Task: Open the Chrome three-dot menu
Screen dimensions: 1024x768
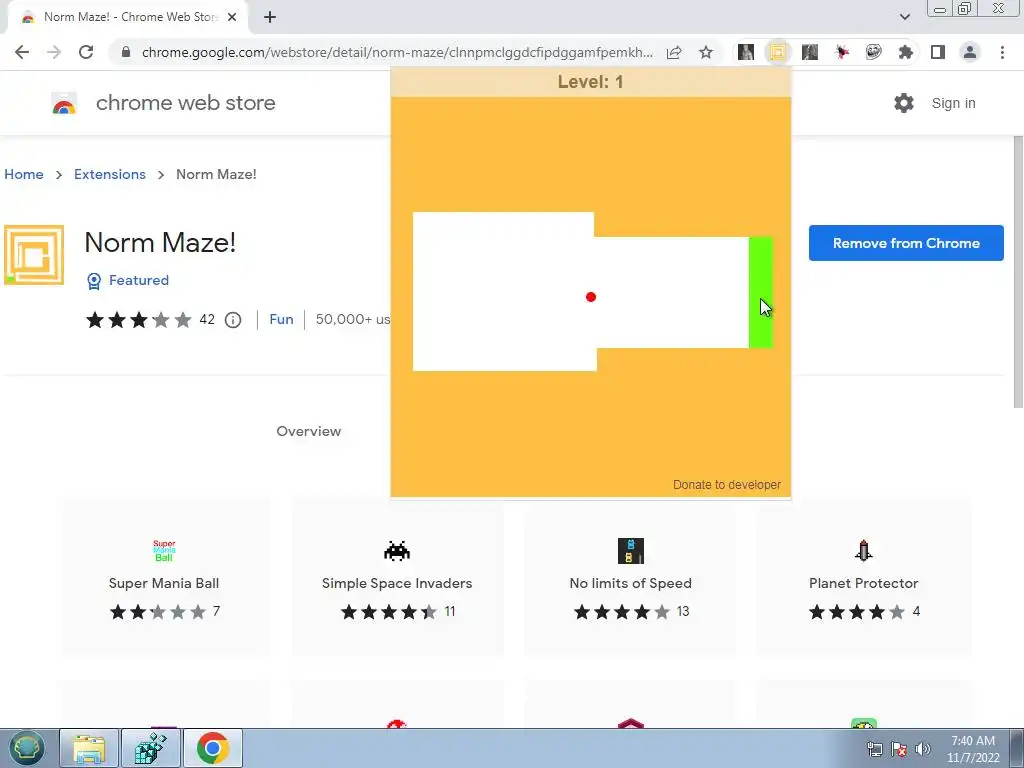Action: (1002, 52)
